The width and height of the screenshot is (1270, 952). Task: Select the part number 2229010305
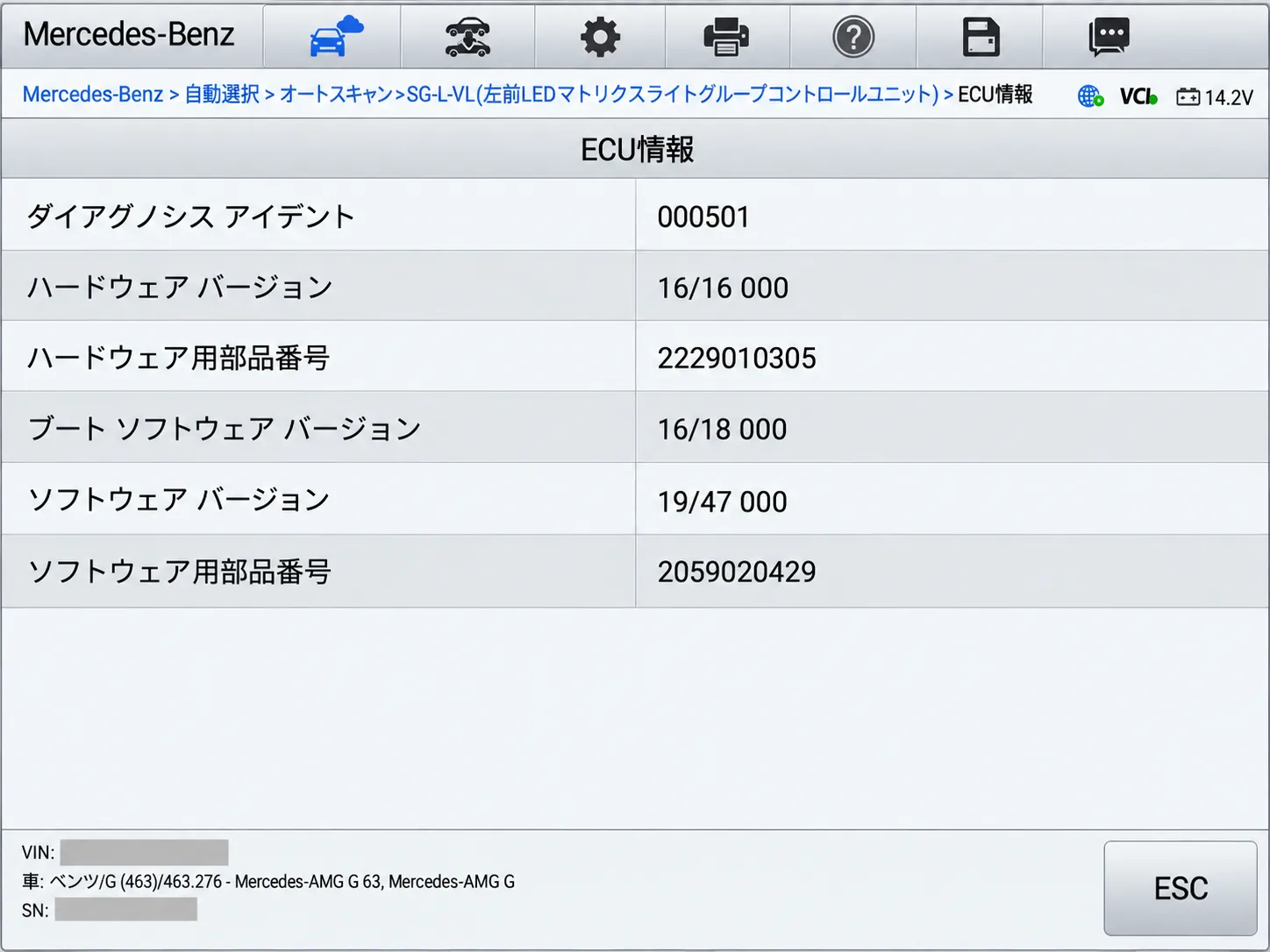point(737,358)
